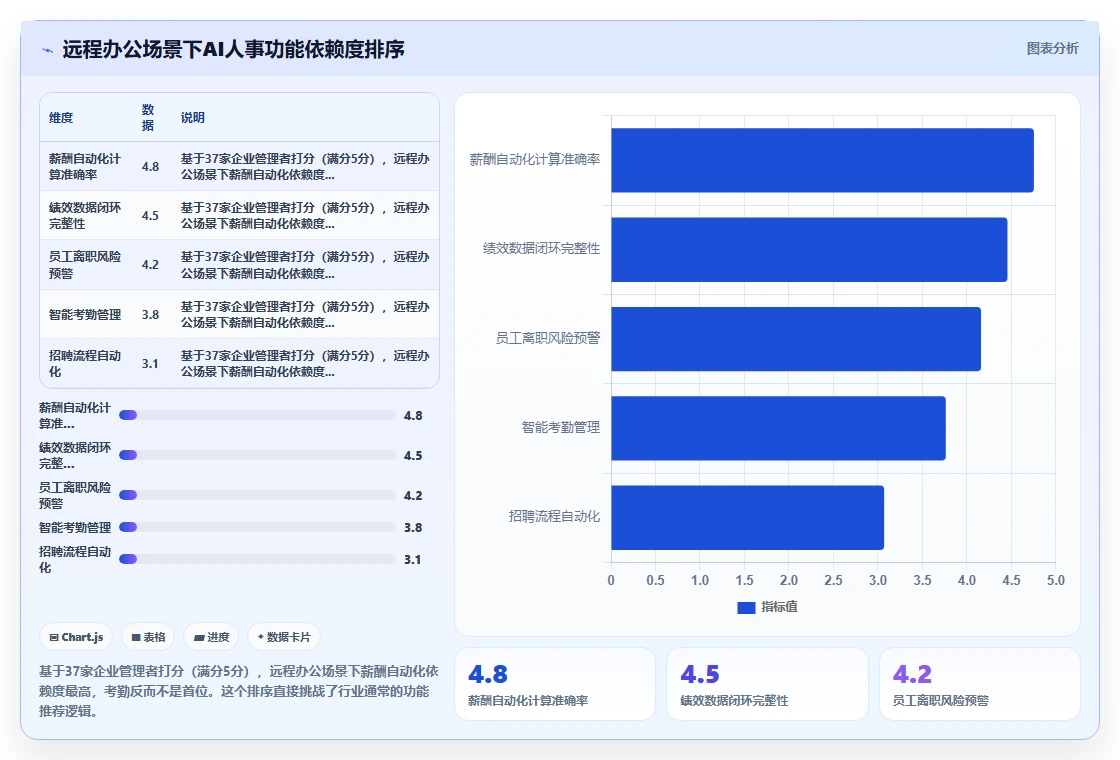Click the 表格 tag chip

[148, 637]
